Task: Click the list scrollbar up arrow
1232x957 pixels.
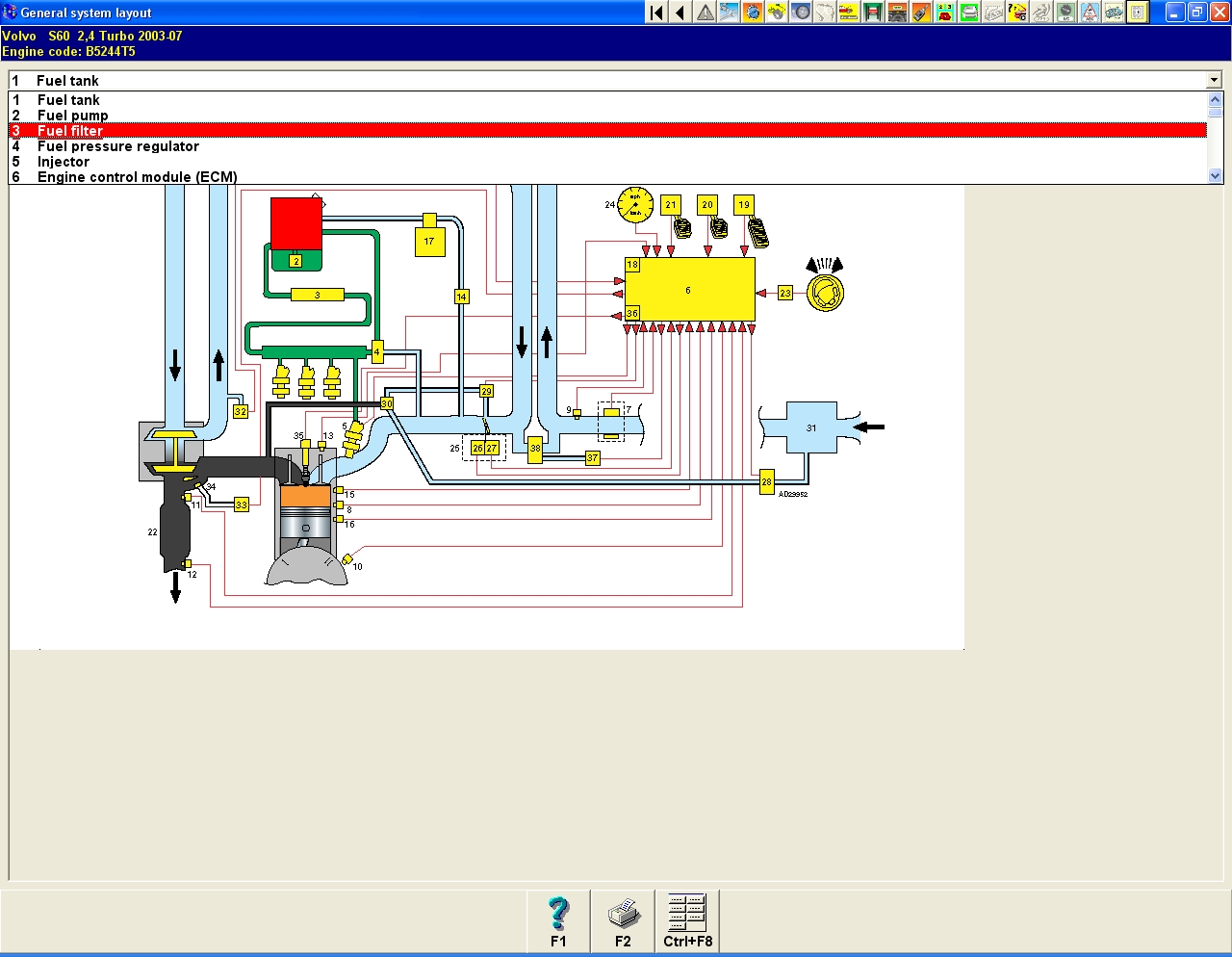Action: point(1215,99)
